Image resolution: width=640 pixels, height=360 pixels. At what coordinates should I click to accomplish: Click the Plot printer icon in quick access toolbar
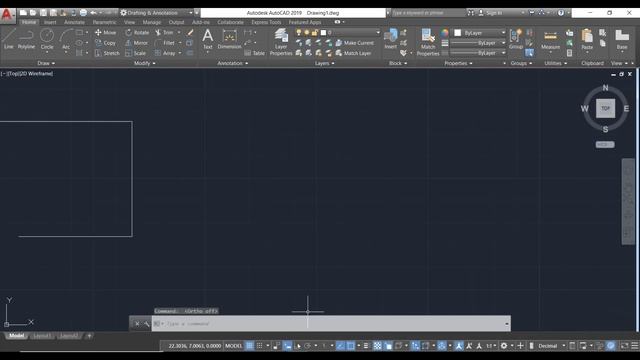tap(83, 13)
